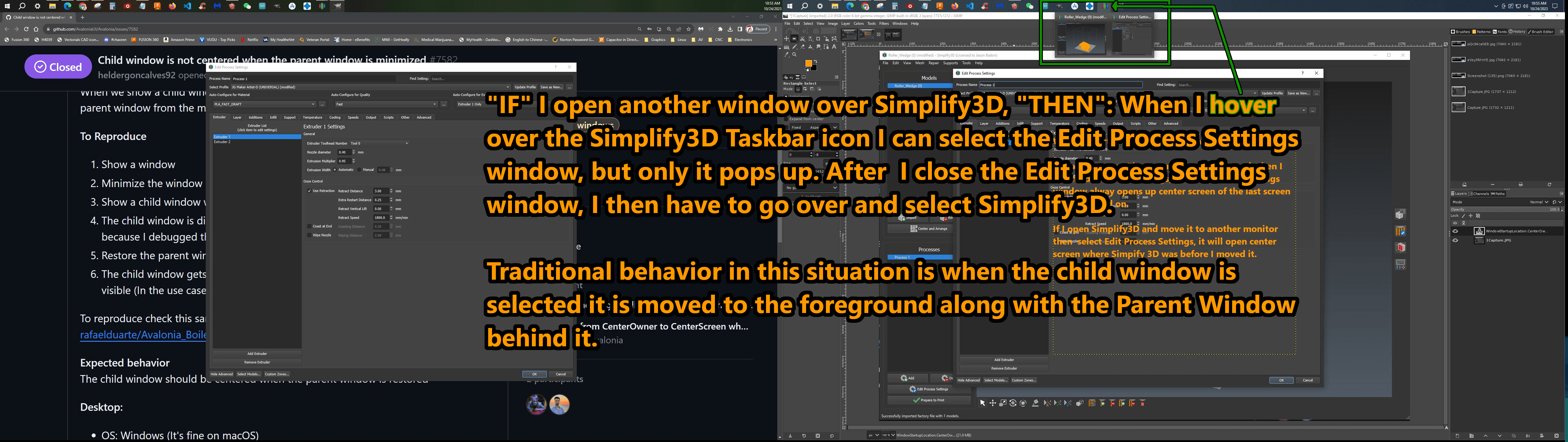Select Manual extrusion width radio button
The image size is (1568, 442).
(360, 170)
